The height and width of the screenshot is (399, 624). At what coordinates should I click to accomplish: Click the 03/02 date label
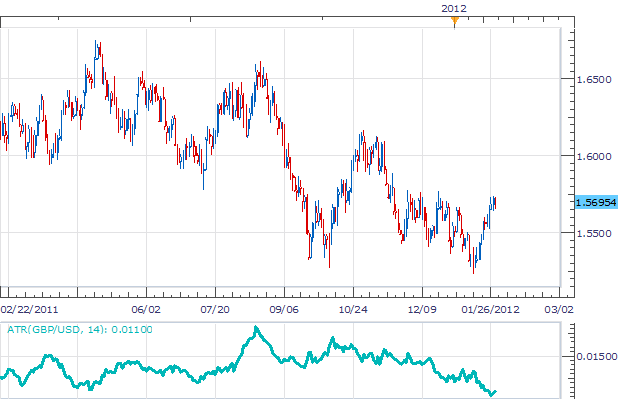(x=559, y=309)
